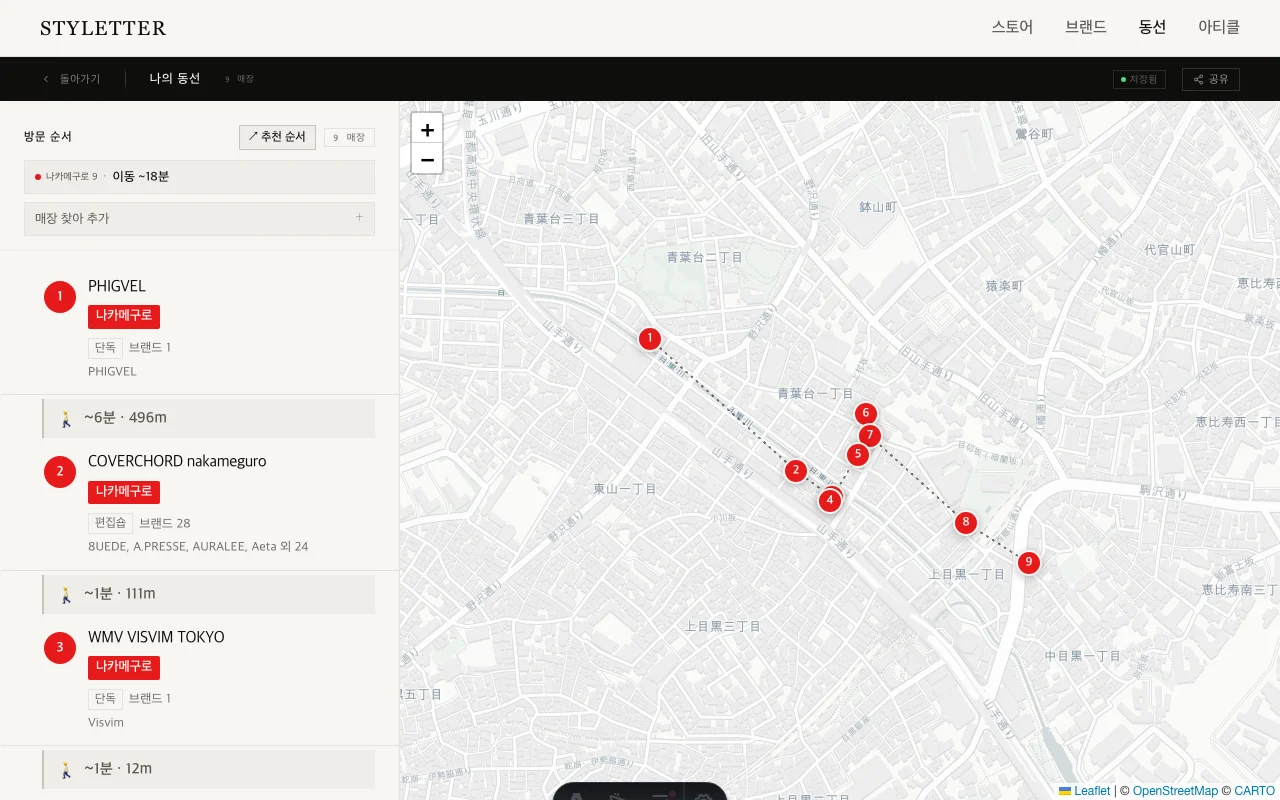
Task: Click map marker number 2
Action: click(x=796, y=471)
